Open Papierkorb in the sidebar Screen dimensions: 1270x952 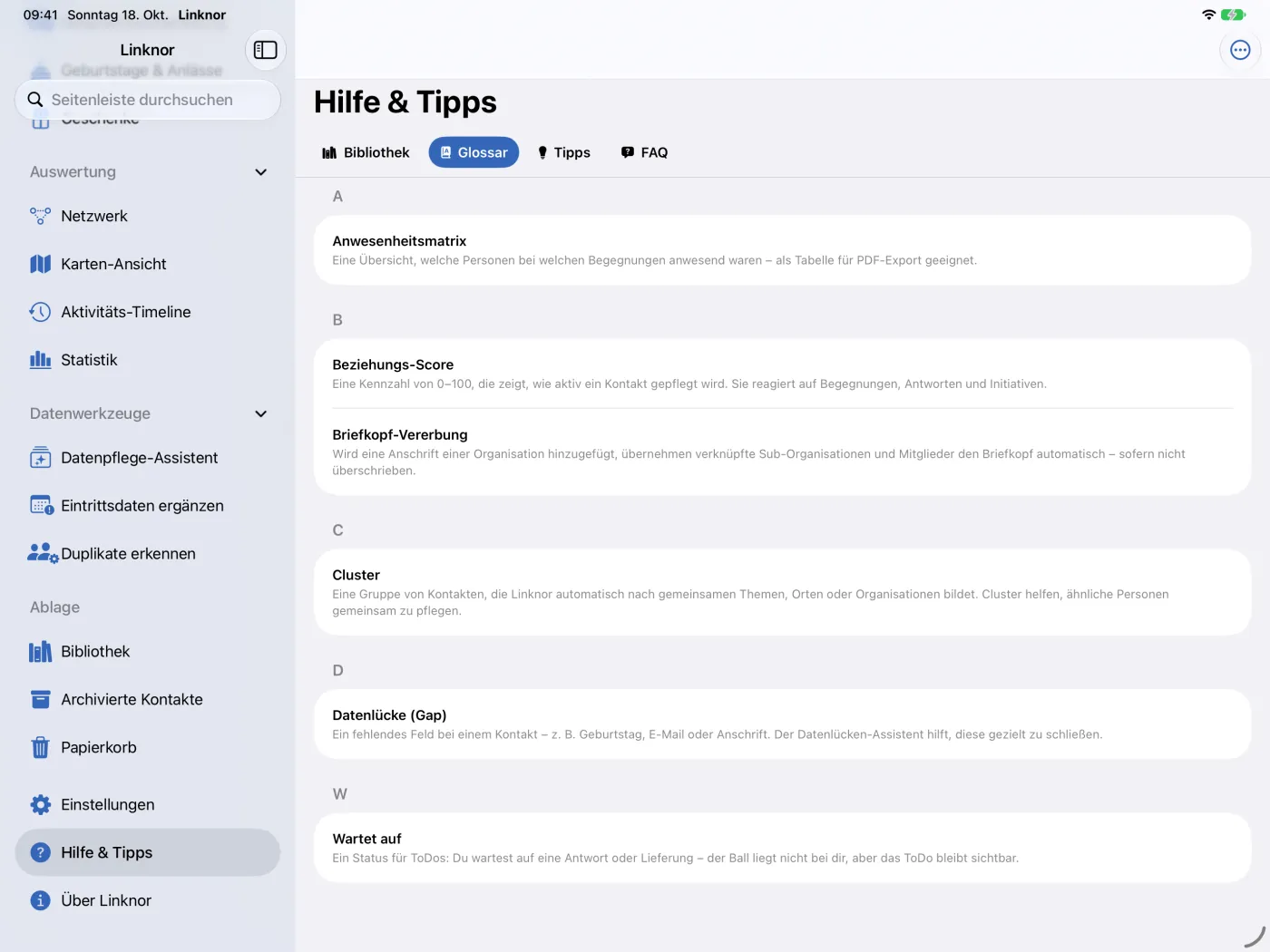pyautogui.click(x=148, y=748)
